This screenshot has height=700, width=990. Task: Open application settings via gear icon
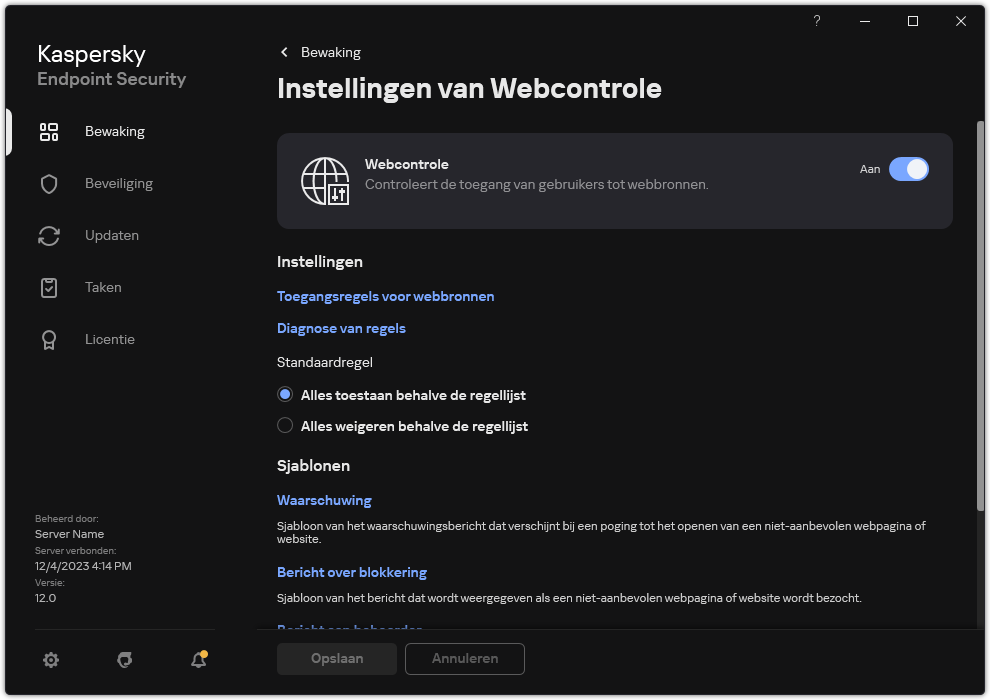pos(51,660)
